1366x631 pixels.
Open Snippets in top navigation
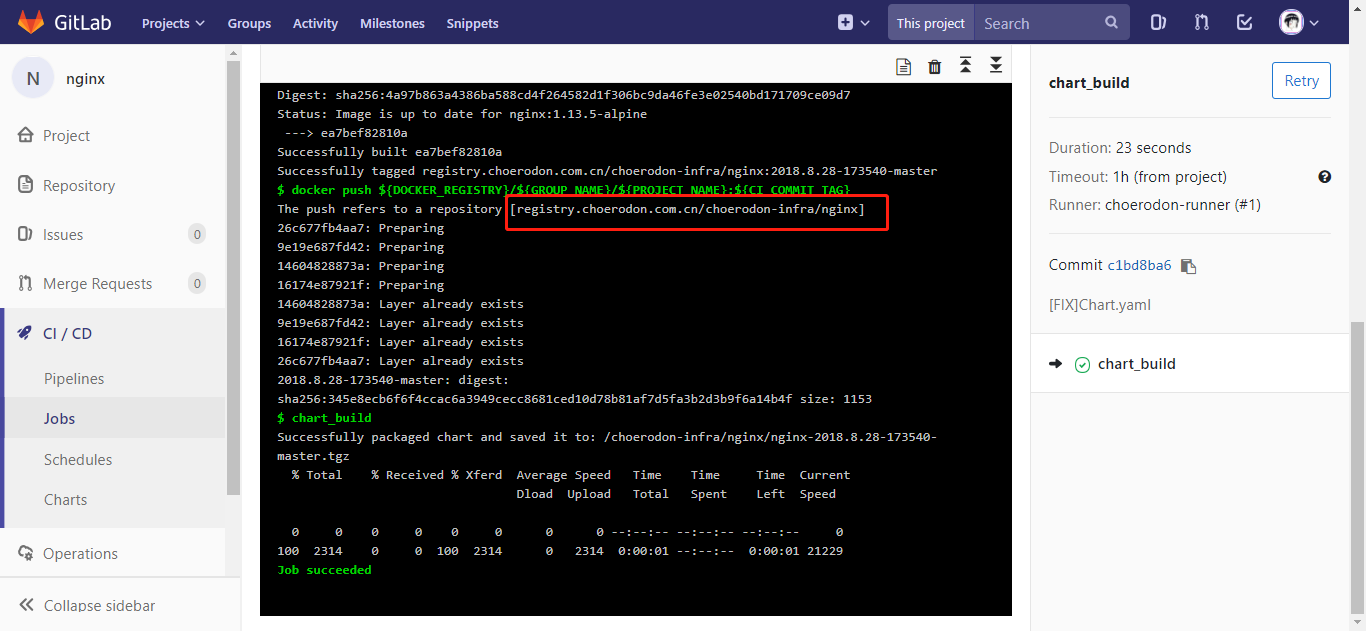pos(472,23)
